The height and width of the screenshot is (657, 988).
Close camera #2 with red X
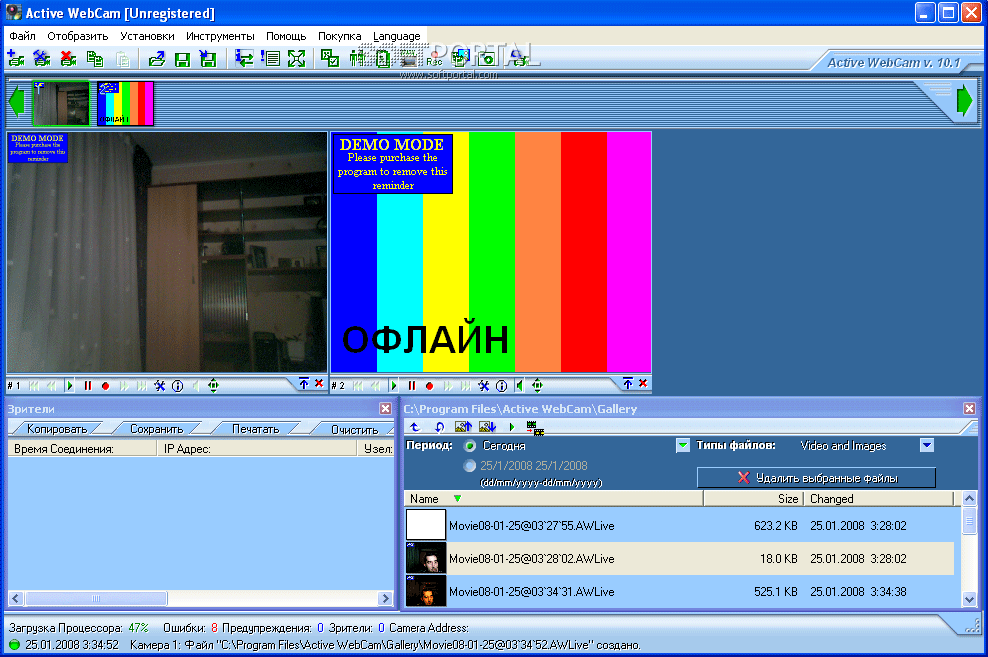(x=643, y=383)
